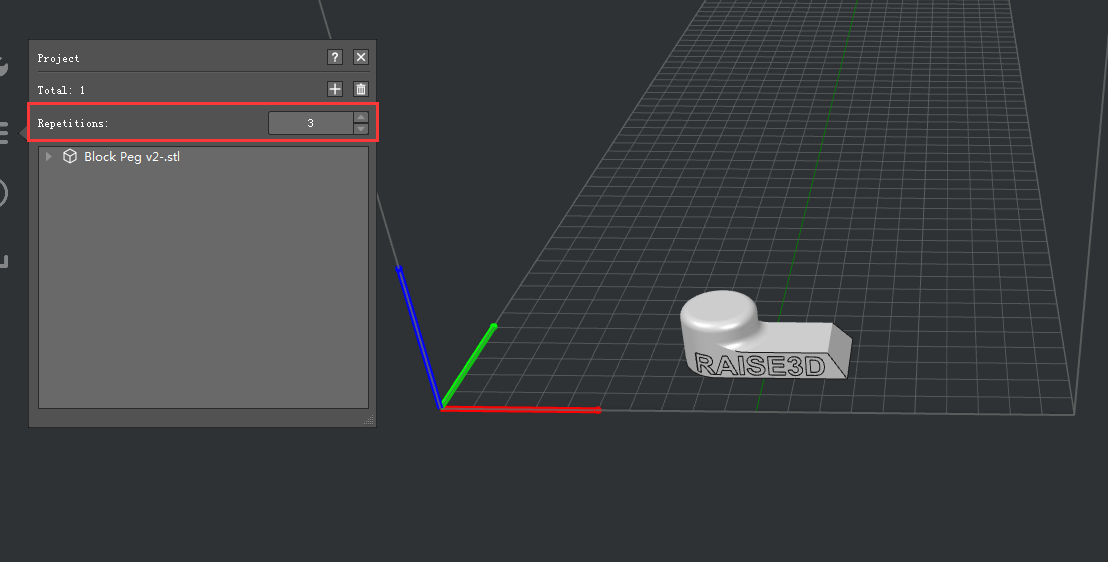Click the green Y axis line
The height and width of the screenshot is (562, 1108).
[469, 364]
